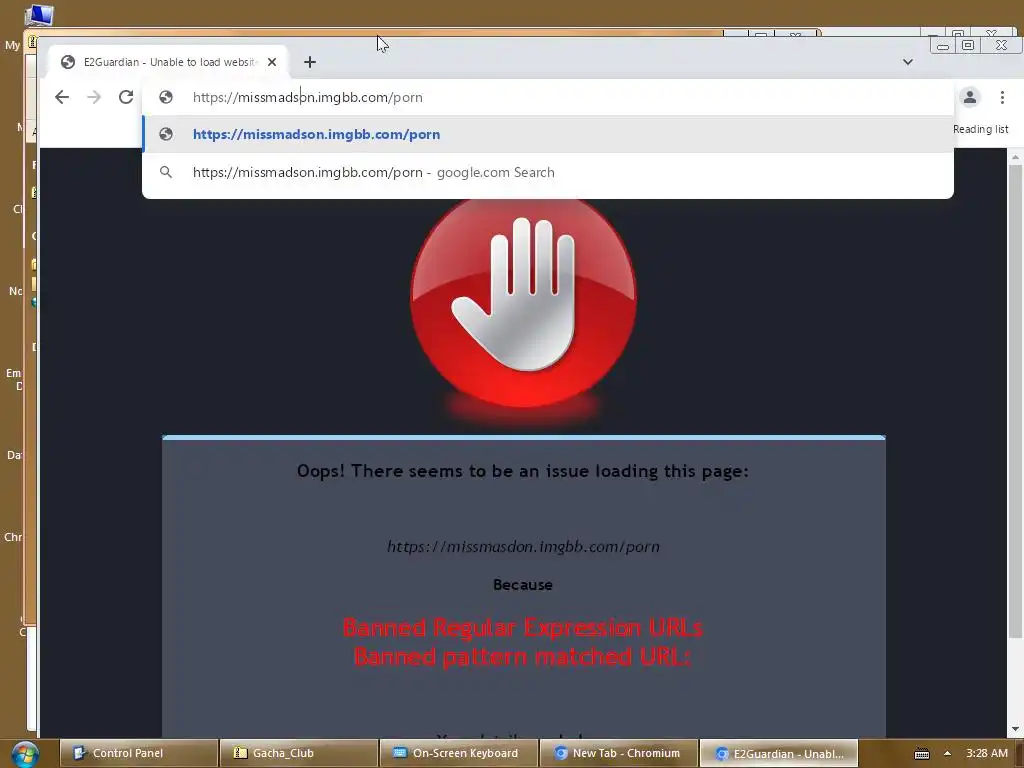The width and height of the screenshot is (1024, 768).
Task: Select the E2Guardian browser tab
Action: (168, 62)
